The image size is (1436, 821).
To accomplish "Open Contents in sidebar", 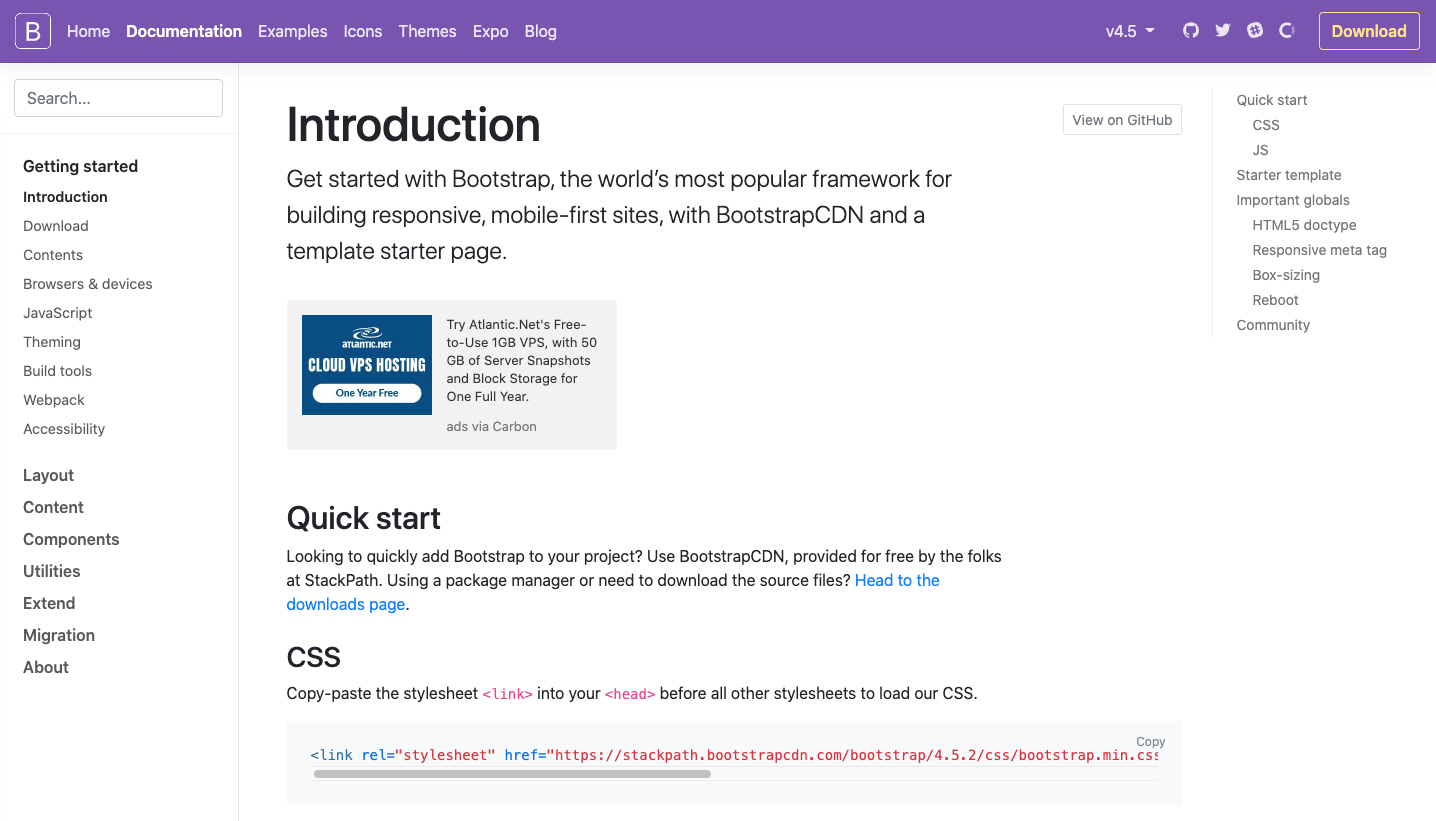I will [x=53, y=255].
